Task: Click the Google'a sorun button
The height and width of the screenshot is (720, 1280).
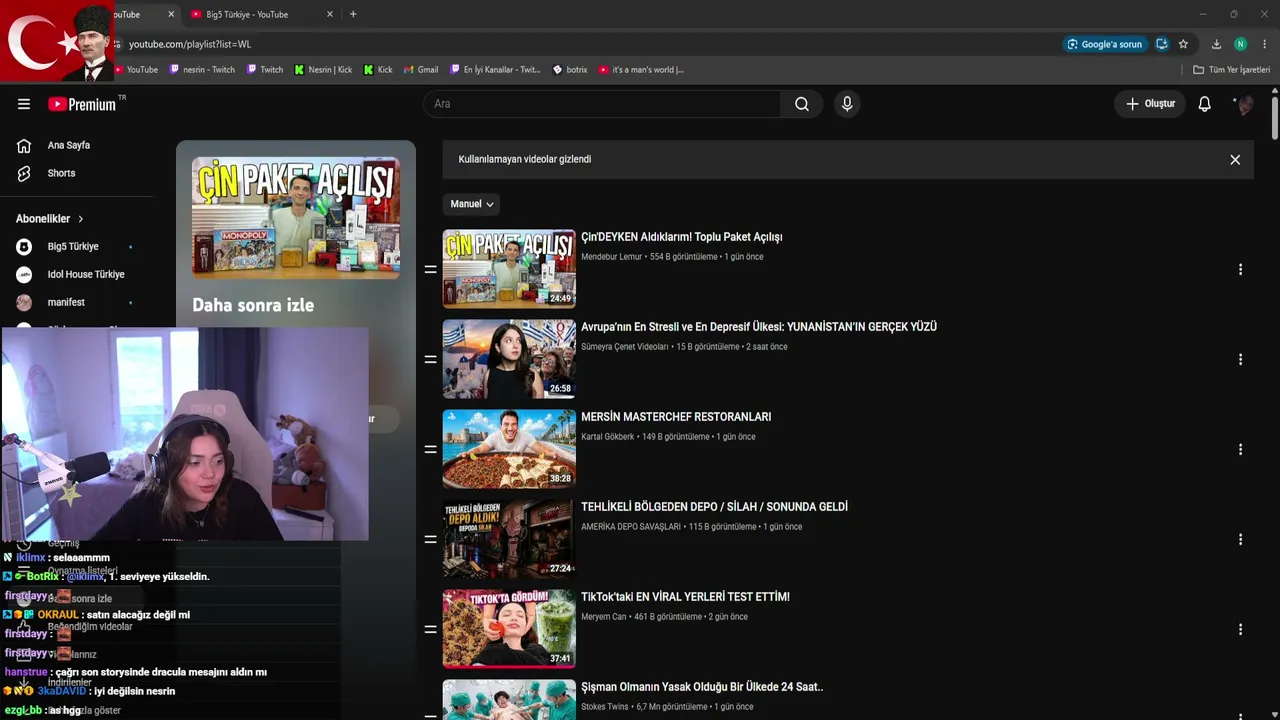Action: [1105, 44]
